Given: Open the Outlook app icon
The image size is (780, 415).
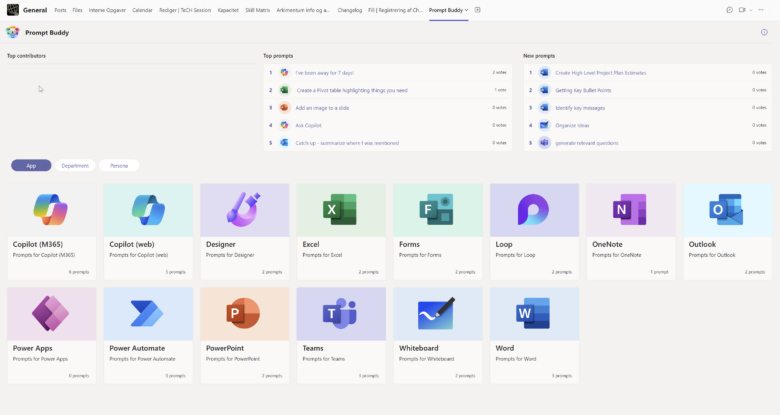Looking at the screenshot, I should pos(726,209).
